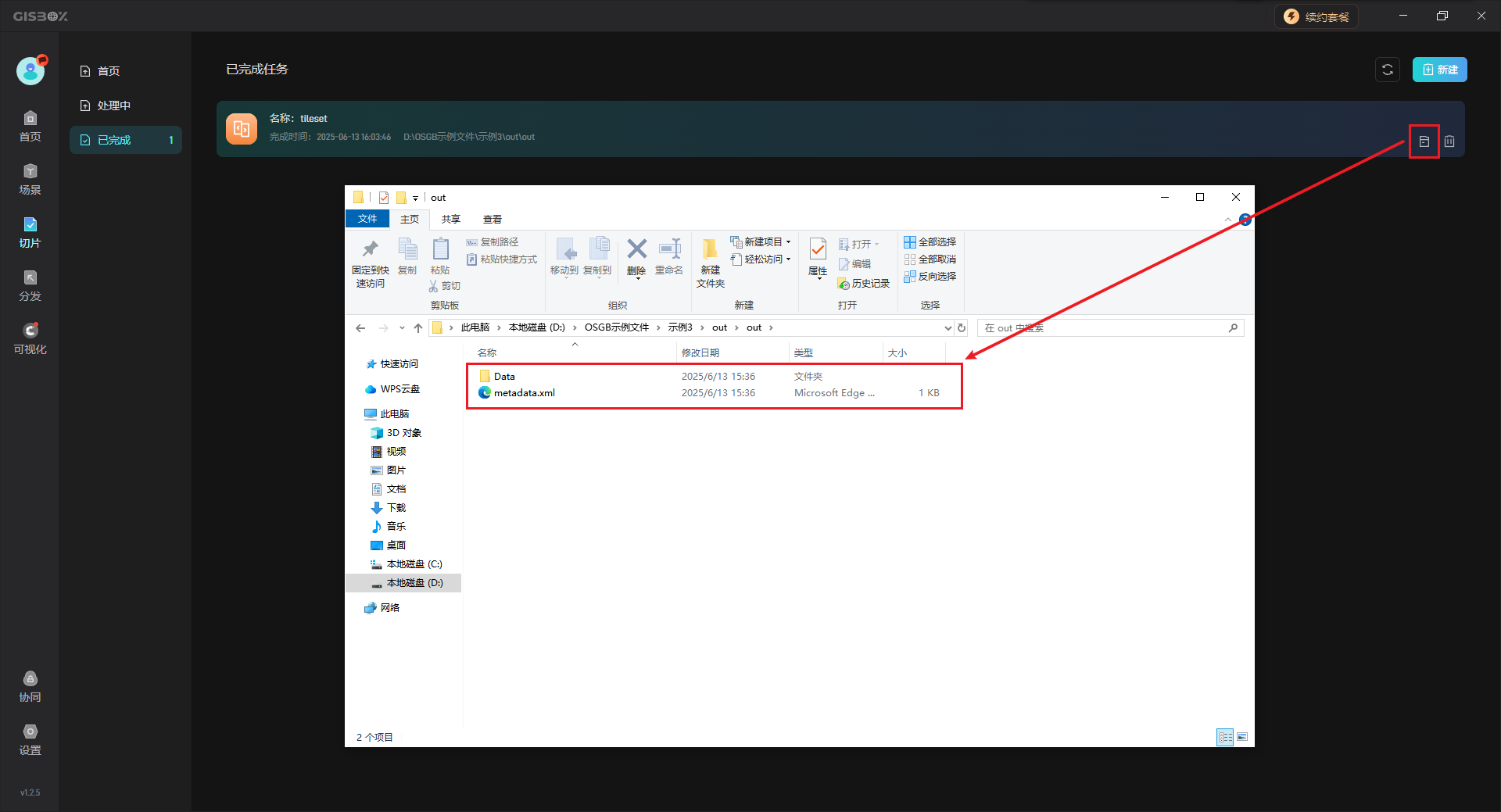Viewport: 1501px width, 812px height.
Task: Switch to large icons view in status bar
Action: [1242, 737]
